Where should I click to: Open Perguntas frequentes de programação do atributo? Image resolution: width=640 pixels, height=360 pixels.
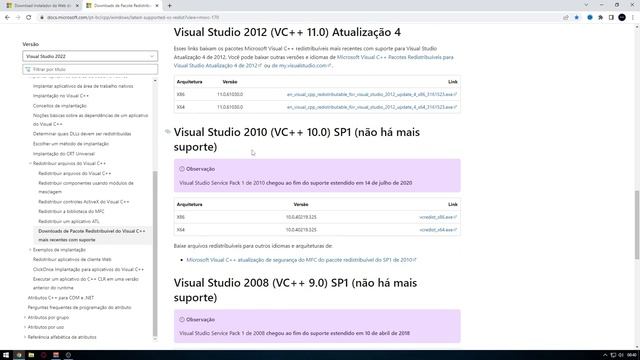pyautogui.click(x=79, y=308)
